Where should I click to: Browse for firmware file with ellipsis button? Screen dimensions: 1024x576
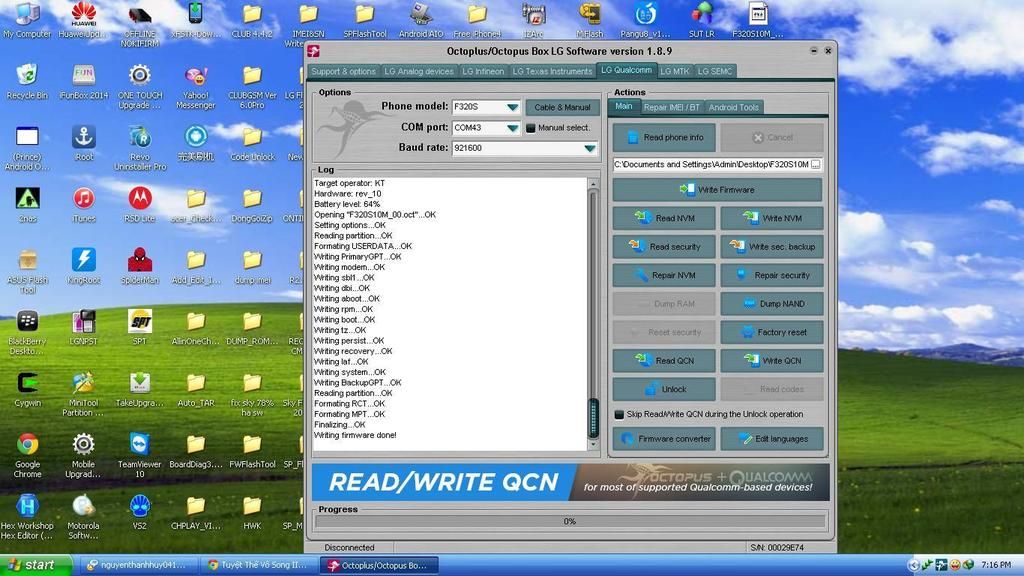pos(816,165)
